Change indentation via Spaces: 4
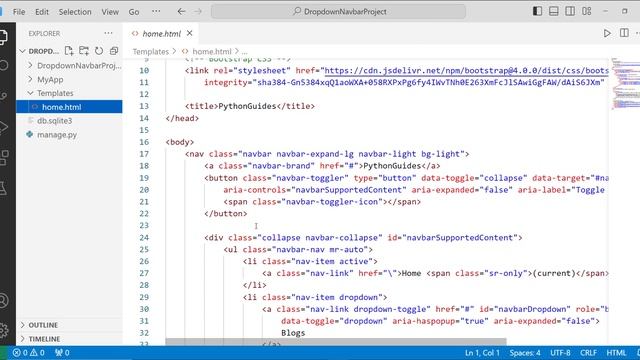Viewport: 640px width, 360px height. [525, 353]
